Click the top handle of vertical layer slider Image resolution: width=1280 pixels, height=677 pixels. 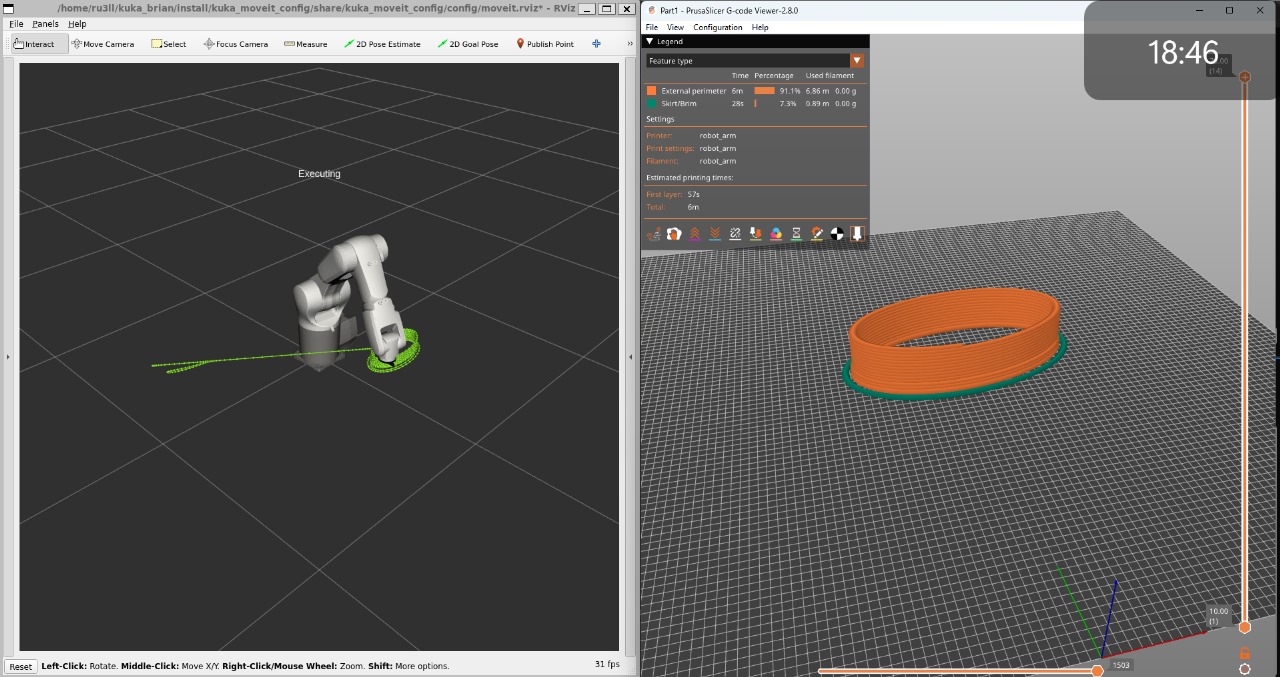1245,76
